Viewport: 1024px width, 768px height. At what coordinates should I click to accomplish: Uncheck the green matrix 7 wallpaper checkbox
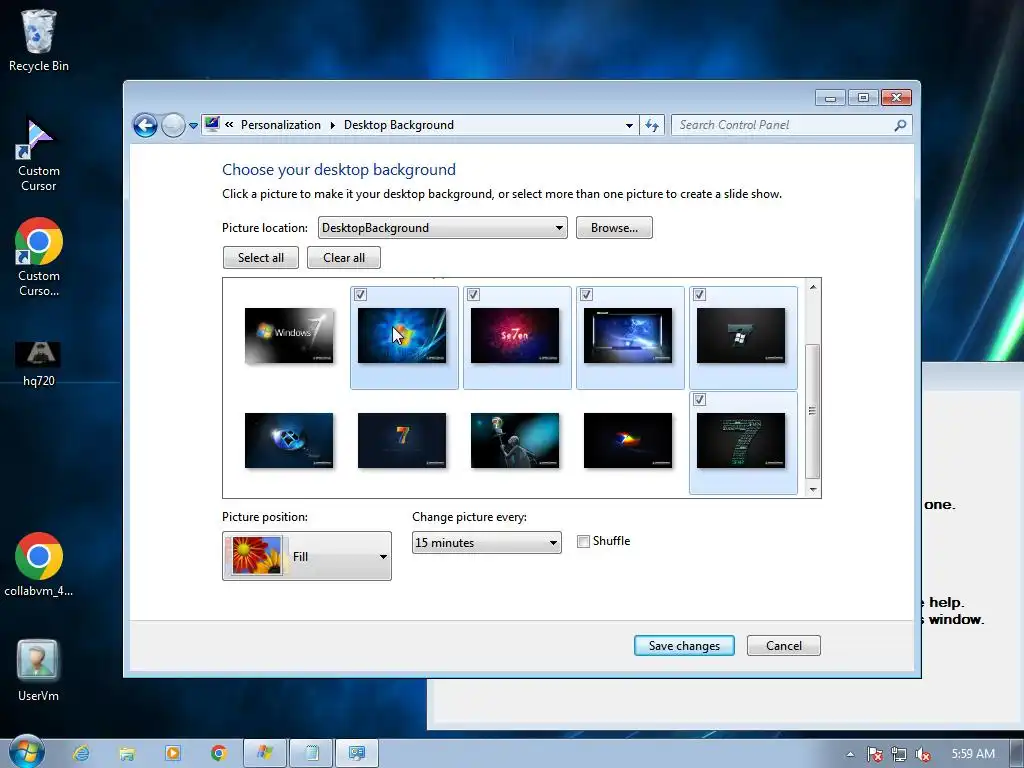(699, 399)
